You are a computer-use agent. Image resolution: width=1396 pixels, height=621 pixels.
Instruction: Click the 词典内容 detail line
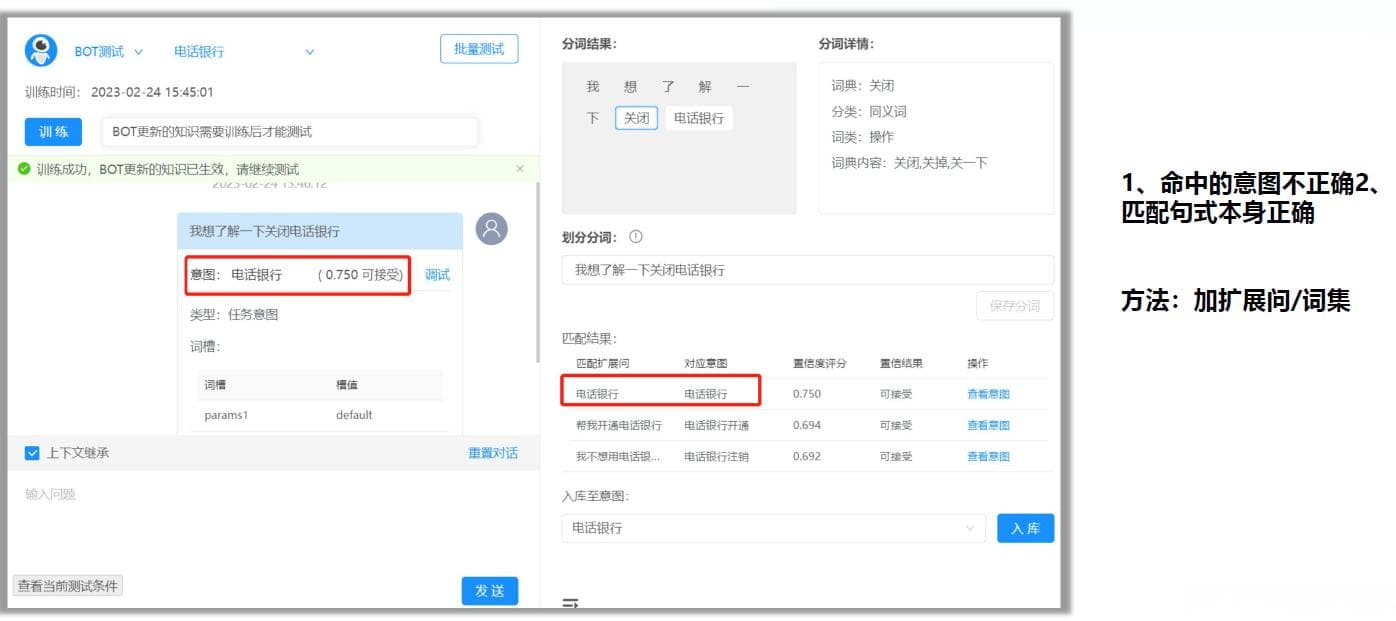910,162
